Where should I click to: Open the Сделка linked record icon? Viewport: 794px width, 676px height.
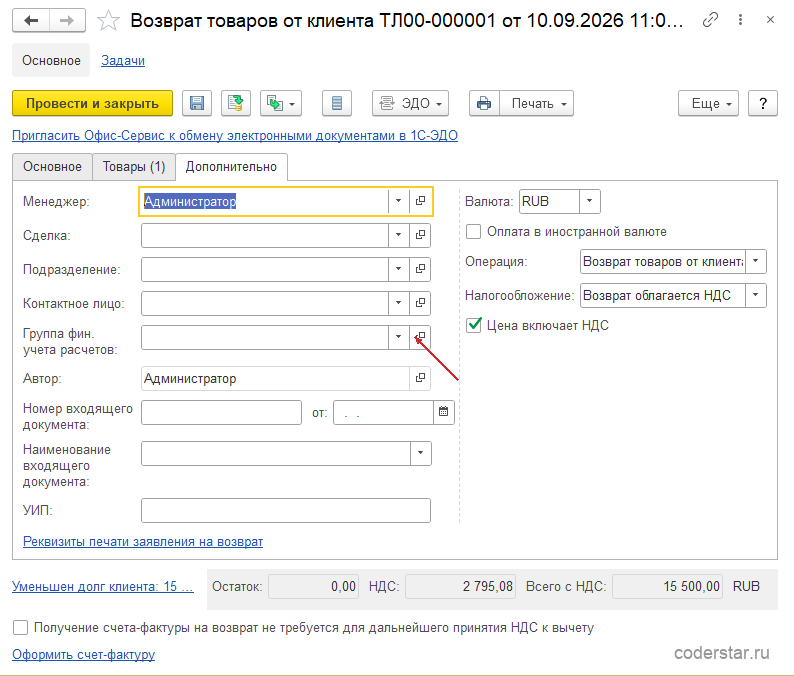coord(420,235)
